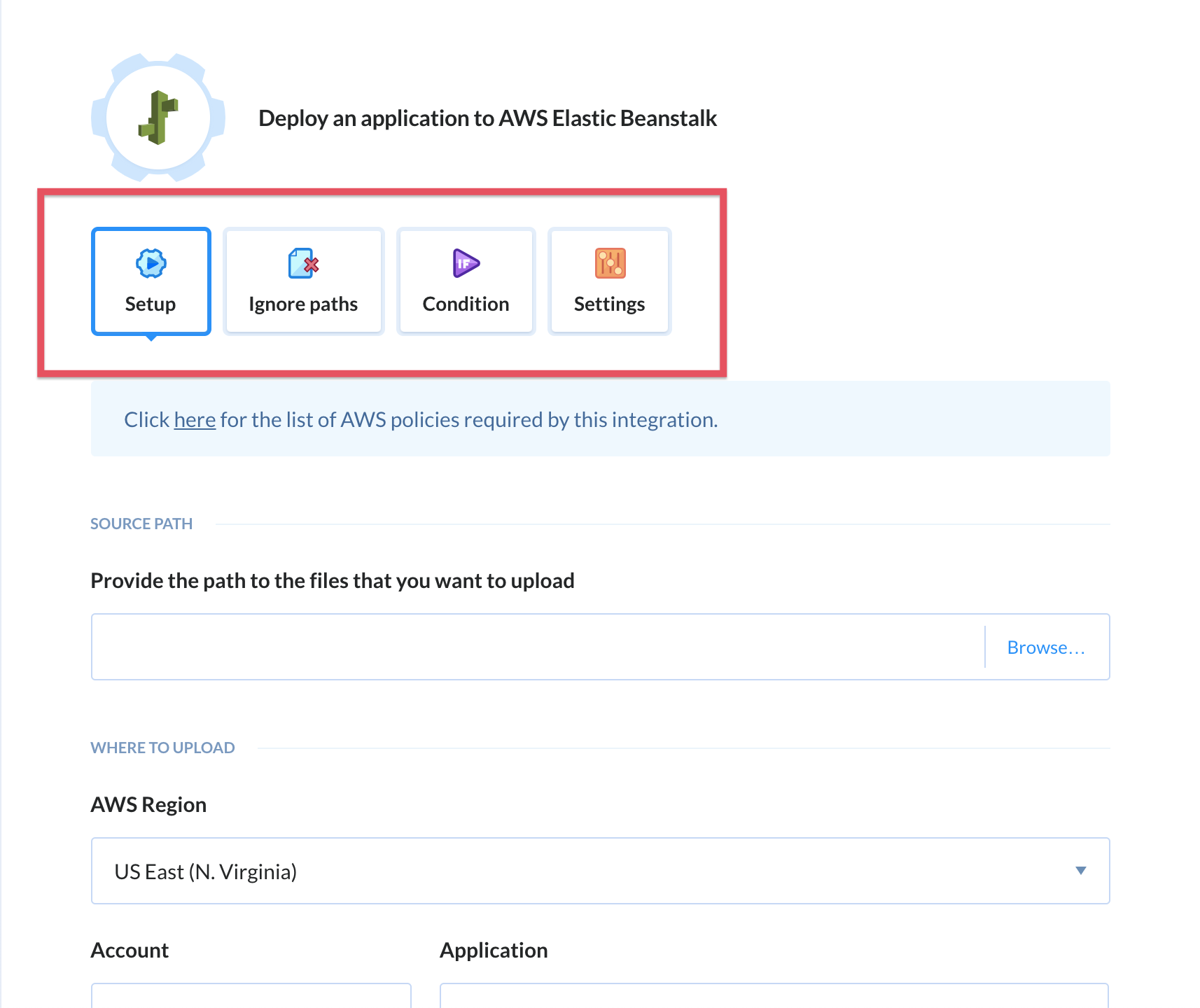Click the Application label
This screenshot has width=1200, height=1008.
click(494, 951)
